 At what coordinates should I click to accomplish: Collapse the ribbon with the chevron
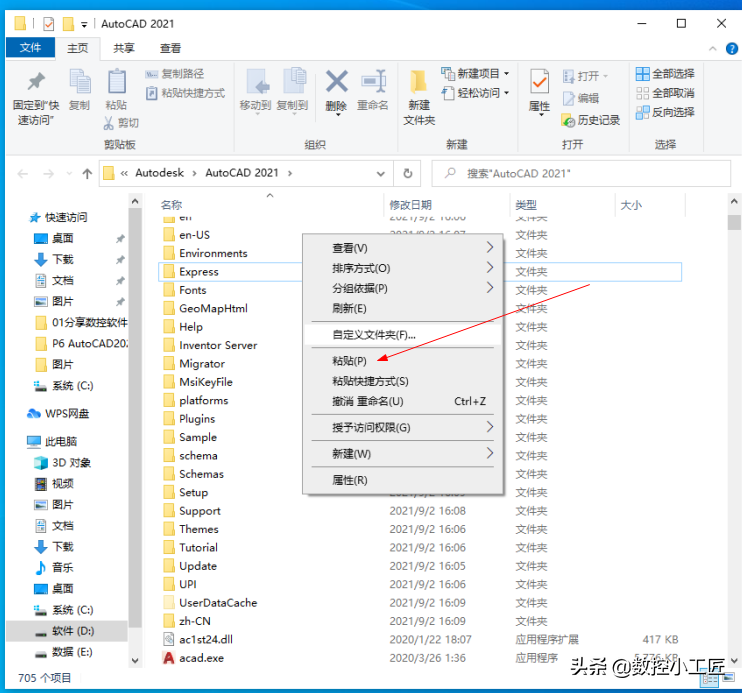(x=712, y=48)
